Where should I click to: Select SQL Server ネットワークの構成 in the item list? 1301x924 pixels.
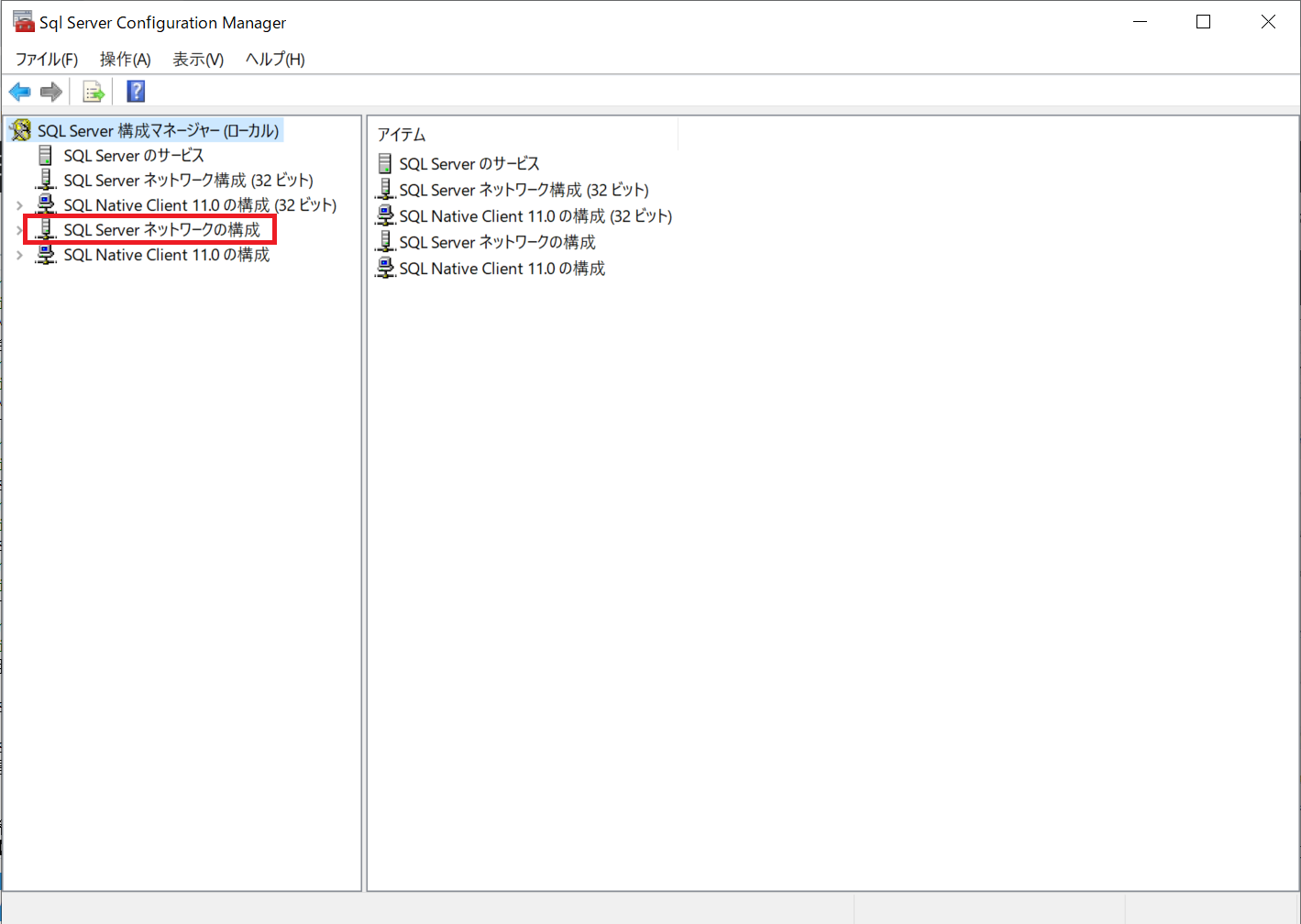497,242
